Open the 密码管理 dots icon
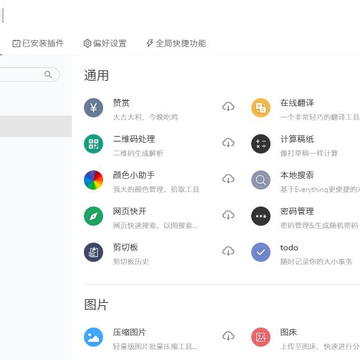Screen dimensions: 360x360 pyautogui.click(x=261, y=216)
